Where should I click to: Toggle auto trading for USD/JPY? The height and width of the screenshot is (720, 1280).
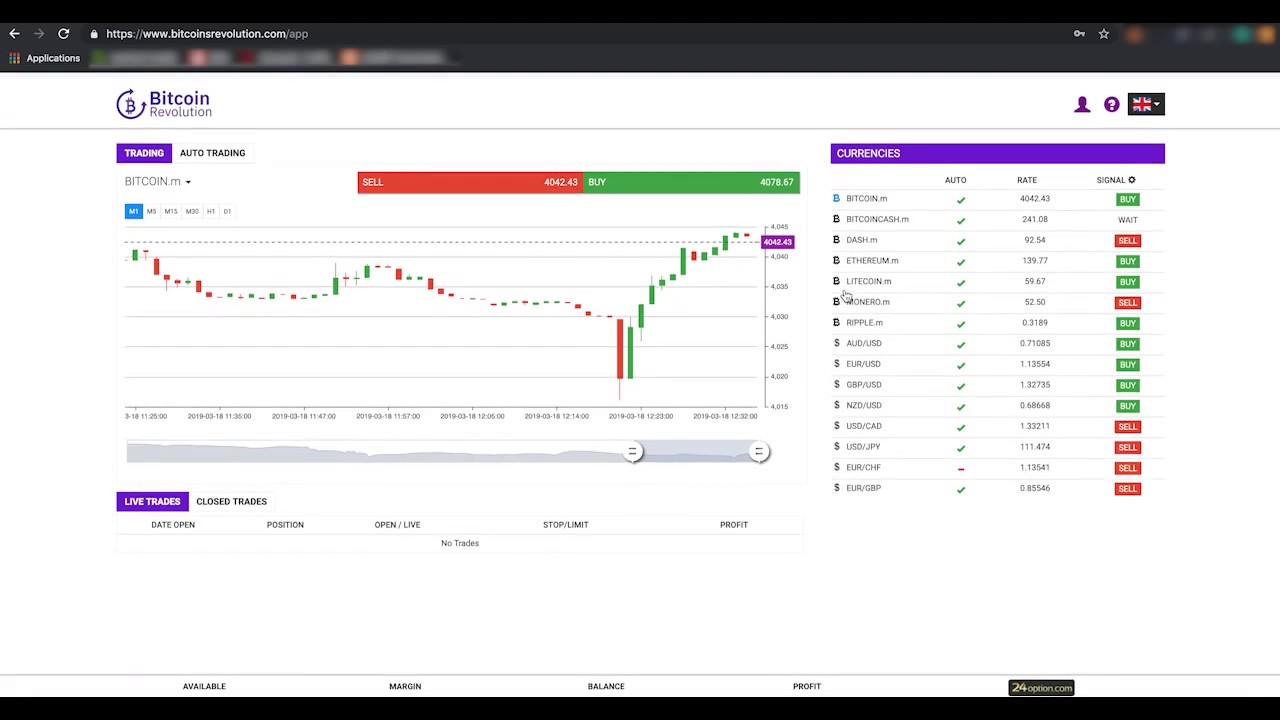pyautogui.click(x=961, y=447)
